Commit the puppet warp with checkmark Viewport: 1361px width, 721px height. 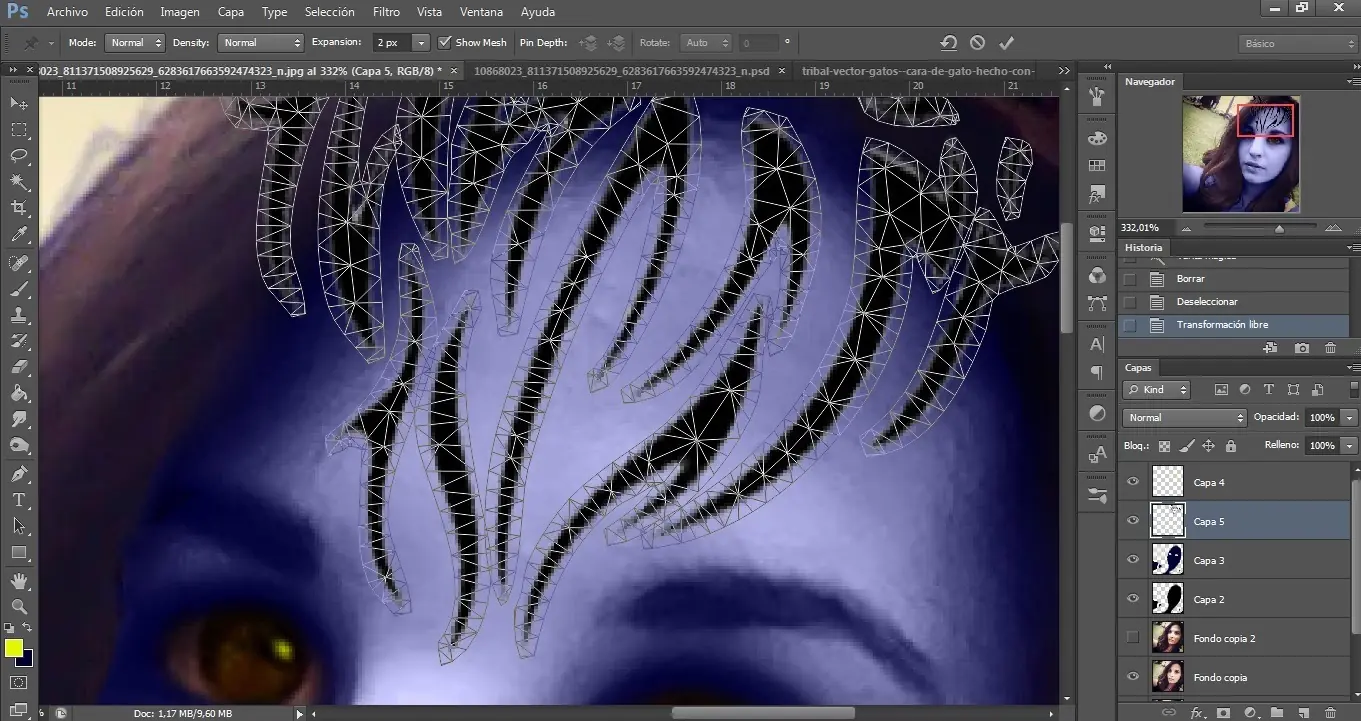(1006, 43)
